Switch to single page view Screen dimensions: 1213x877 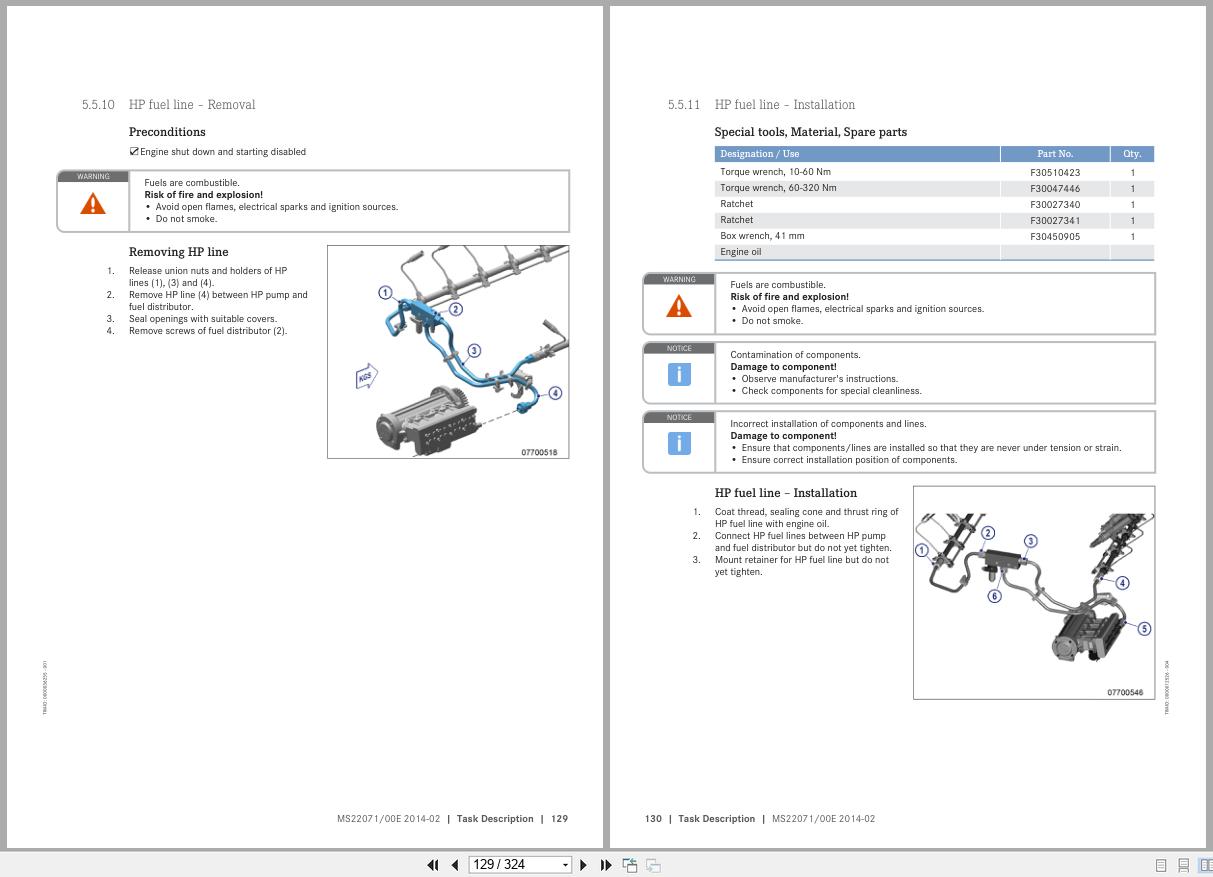[1161, 865]
